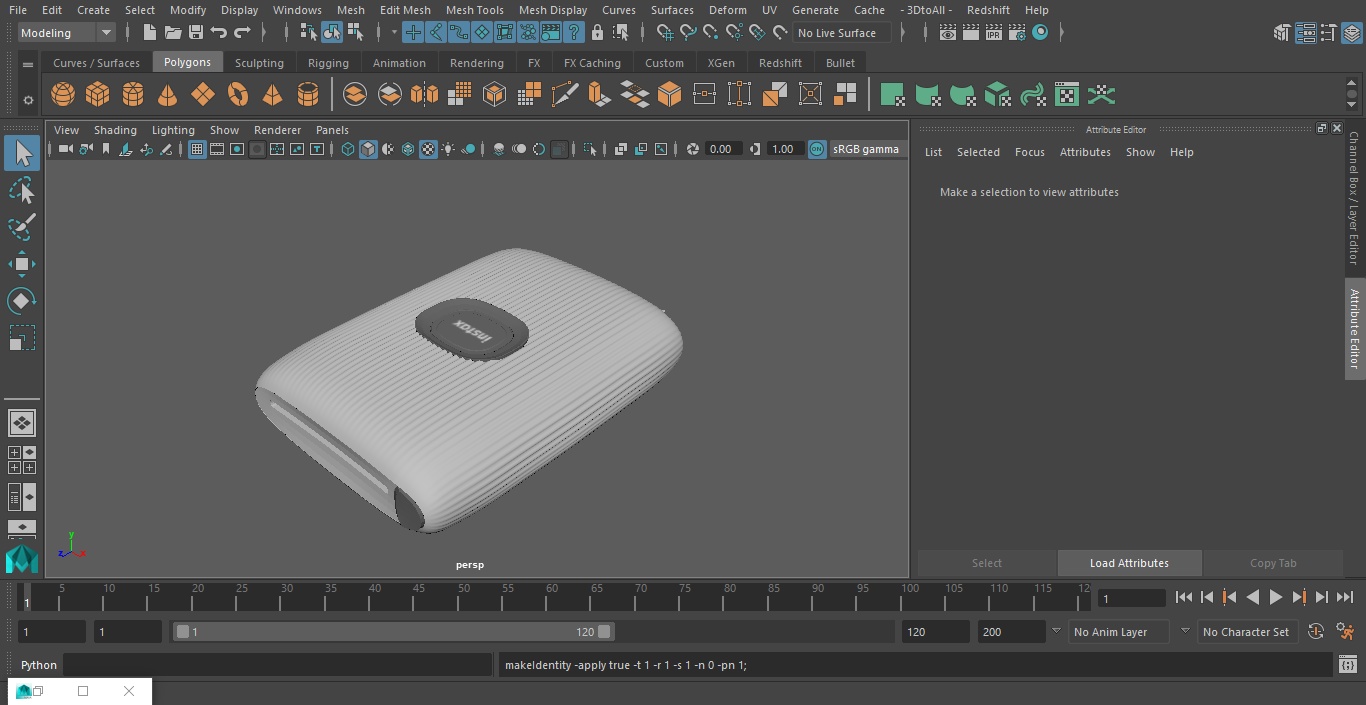The width and height of the screenshot is (1366, 705).
Task: Create a polygon pyramid from shelf
Action: point(272,95)
